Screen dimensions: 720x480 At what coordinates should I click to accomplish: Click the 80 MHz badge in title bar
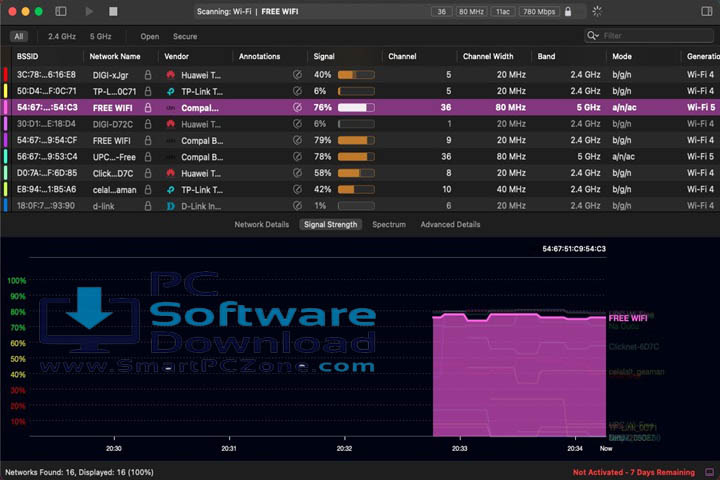pyautogui.click(x=471, y=11)
